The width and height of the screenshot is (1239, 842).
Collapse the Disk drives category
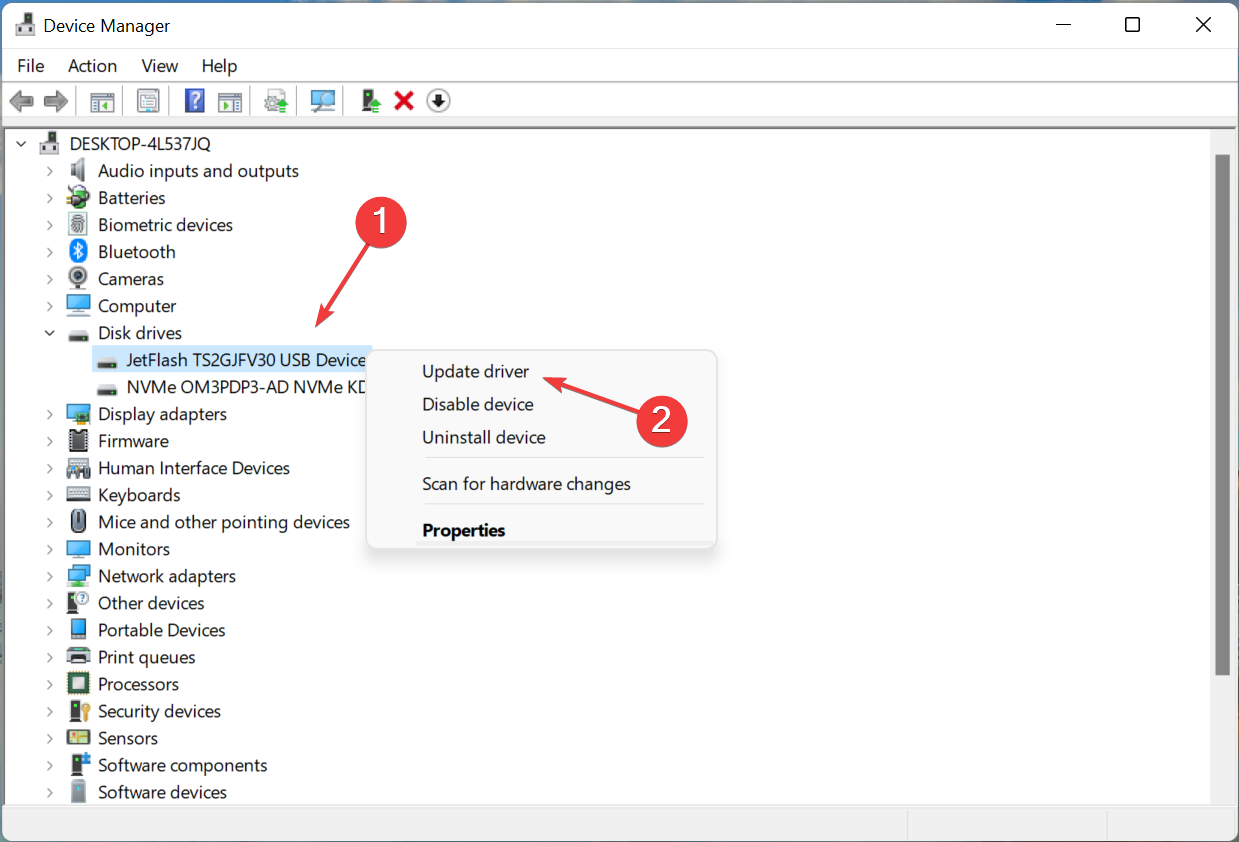pyautogui.click(x=50, y=332)
